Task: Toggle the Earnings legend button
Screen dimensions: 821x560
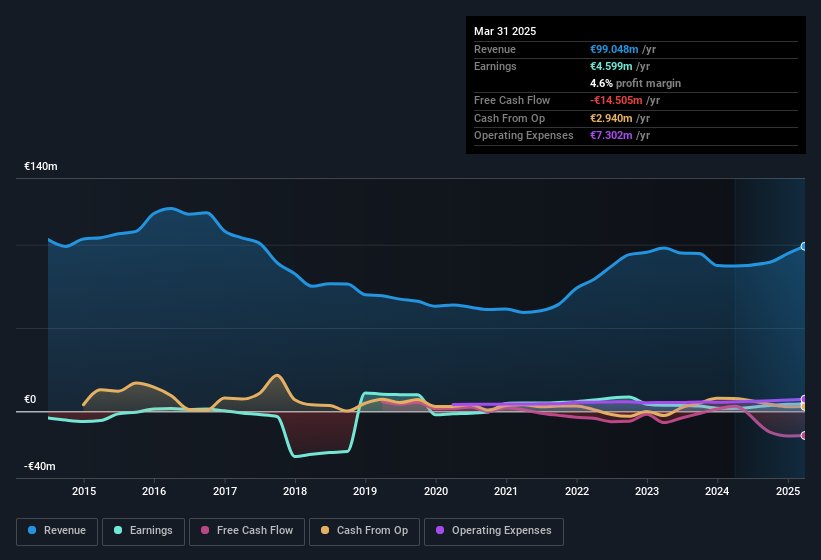Action: 143,531
